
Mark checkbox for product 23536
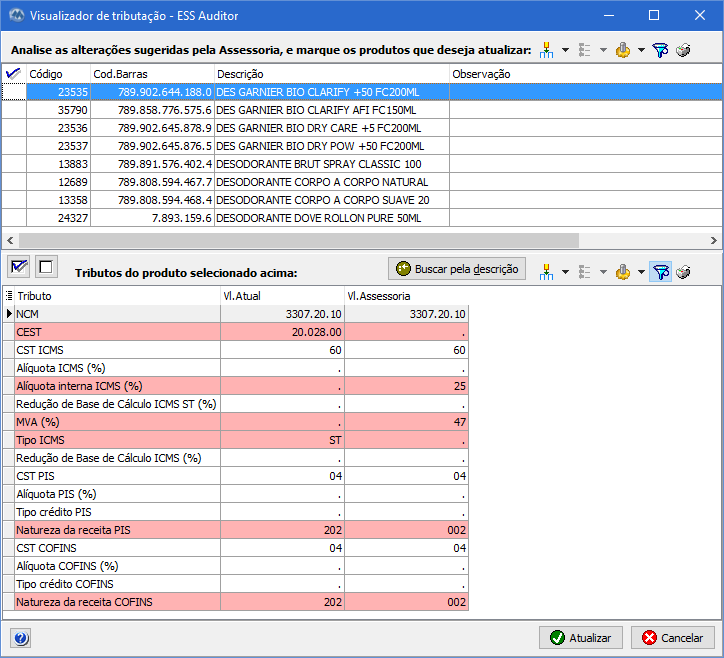(x=14, y=128)
